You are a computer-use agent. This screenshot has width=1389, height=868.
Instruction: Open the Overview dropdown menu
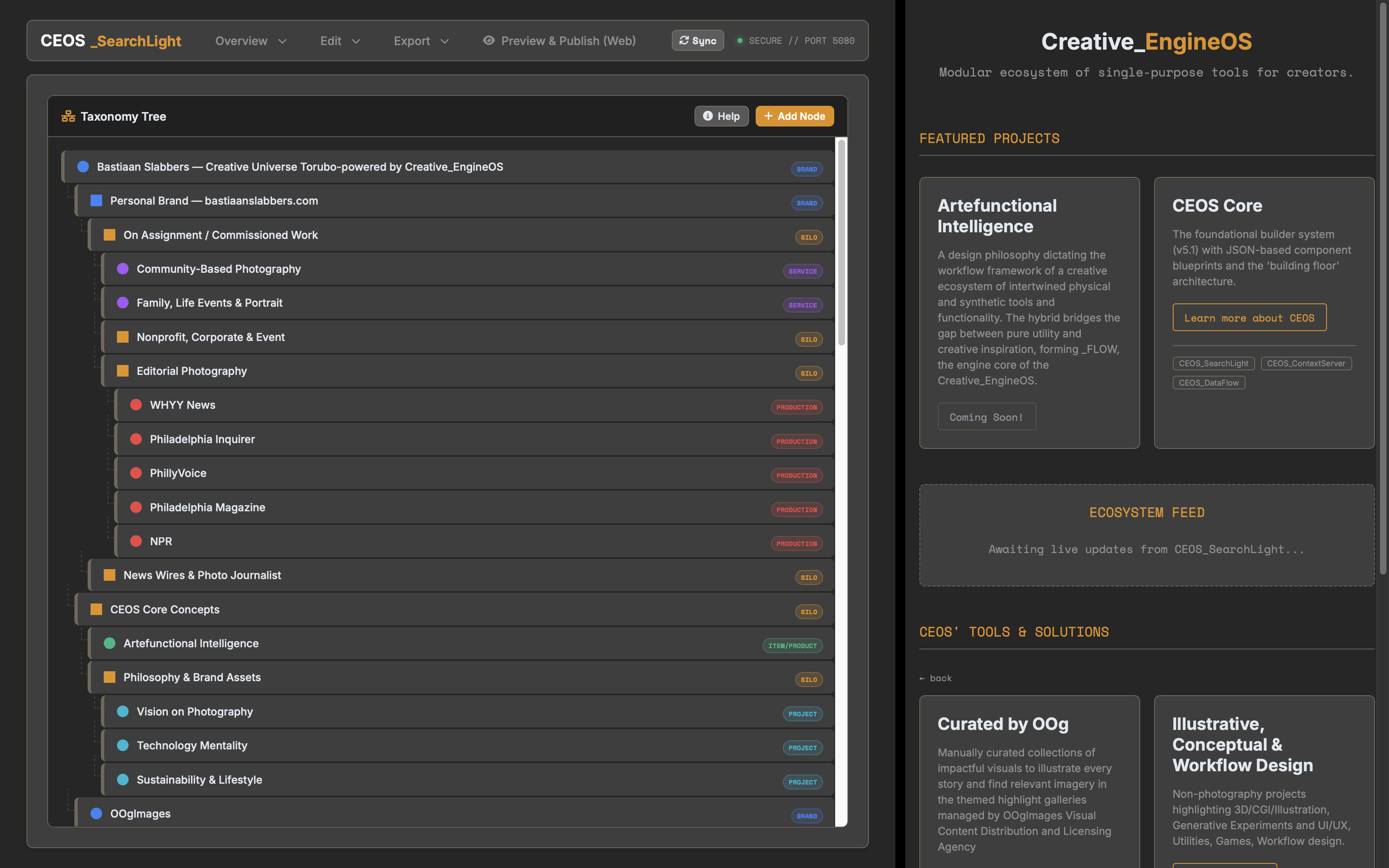(x=251, y=41)
